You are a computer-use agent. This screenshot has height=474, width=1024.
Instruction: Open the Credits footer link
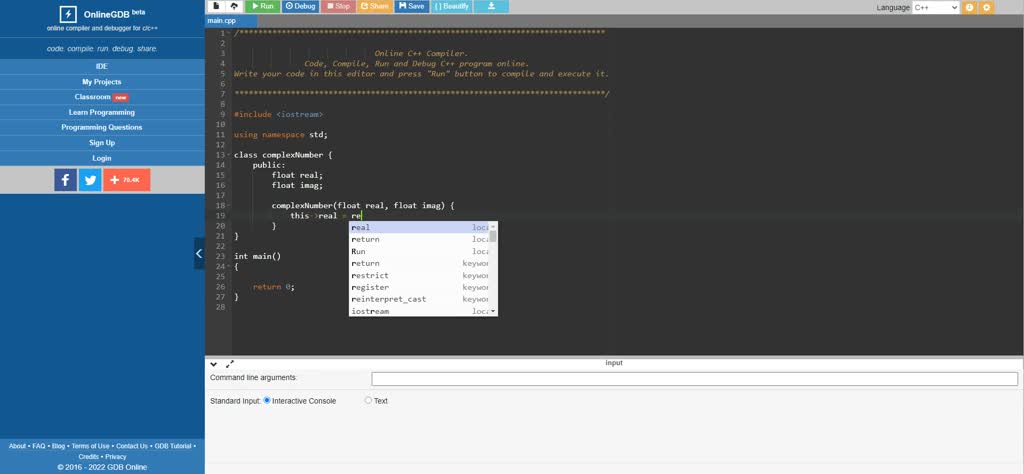pyautogui.click(x=88, y=457)
